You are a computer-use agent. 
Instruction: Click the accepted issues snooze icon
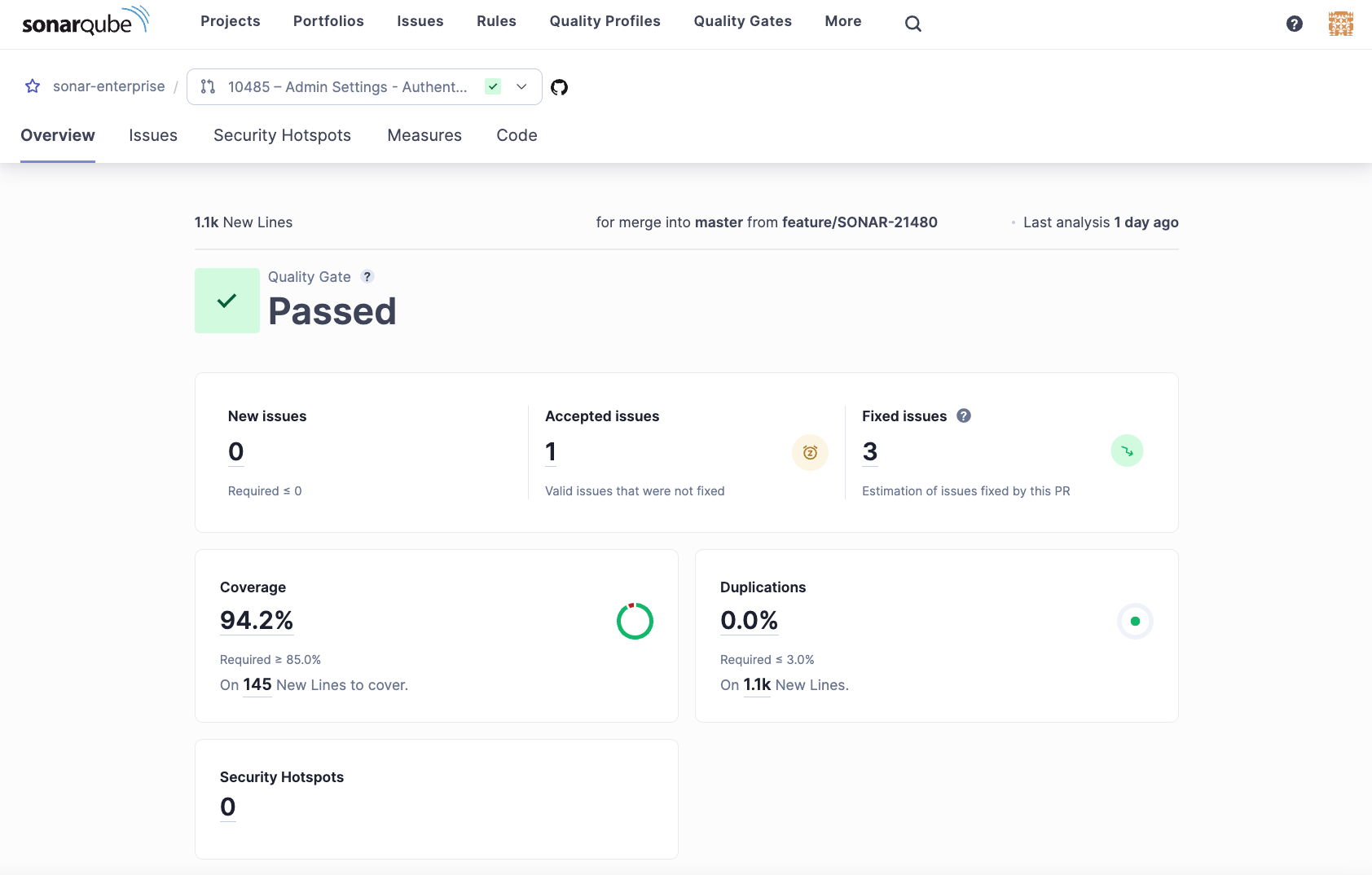coord(810,452)
